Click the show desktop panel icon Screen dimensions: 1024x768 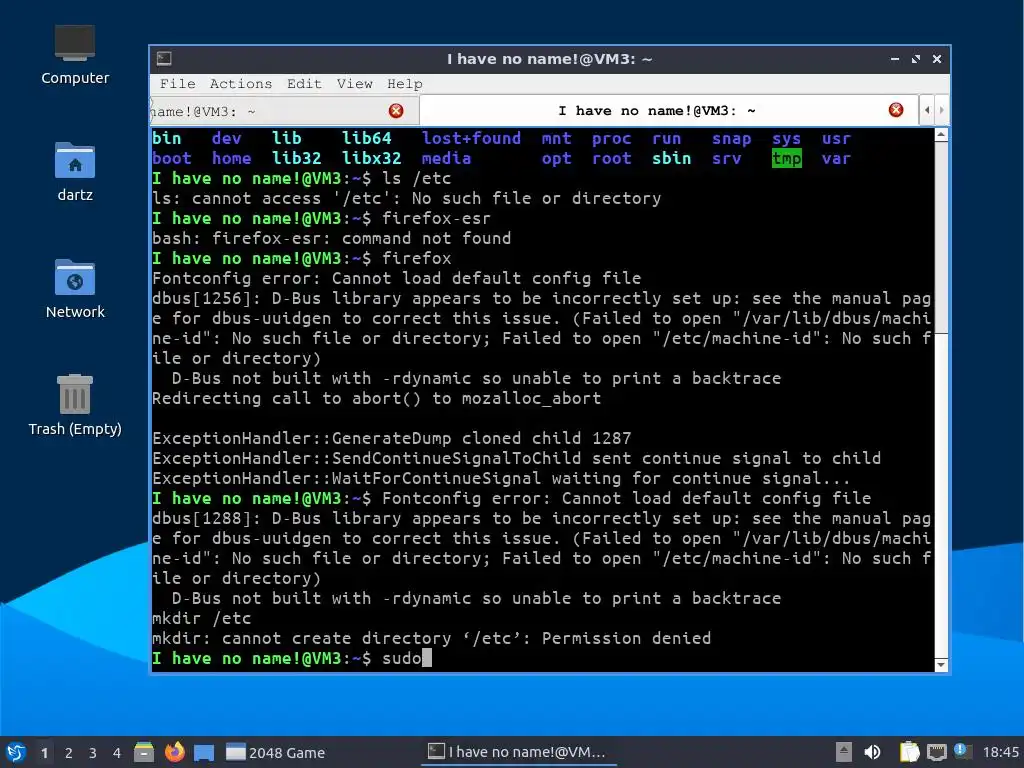[204, 753]
